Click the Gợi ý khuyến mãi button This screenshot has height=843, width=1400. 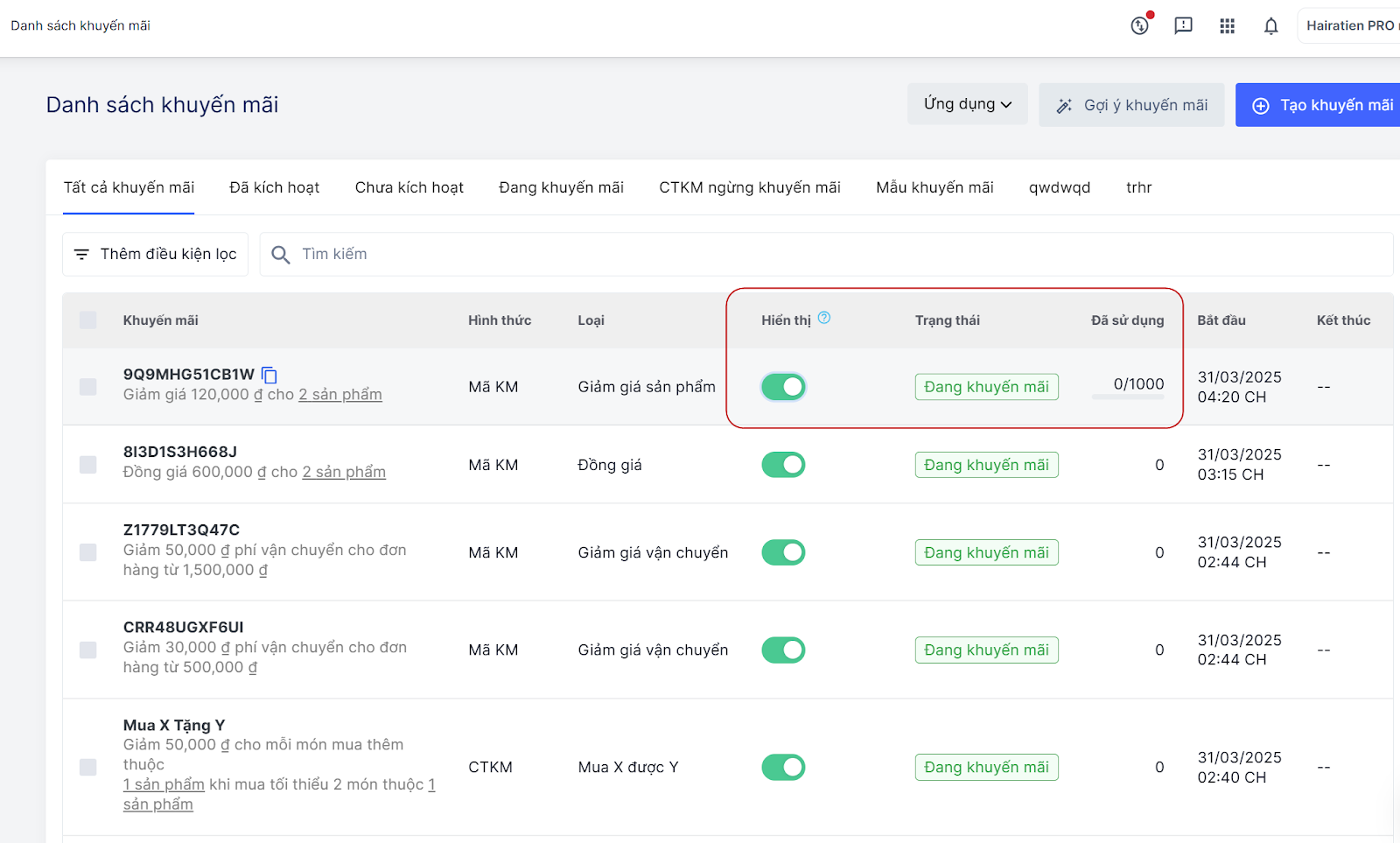[1131, 105]
